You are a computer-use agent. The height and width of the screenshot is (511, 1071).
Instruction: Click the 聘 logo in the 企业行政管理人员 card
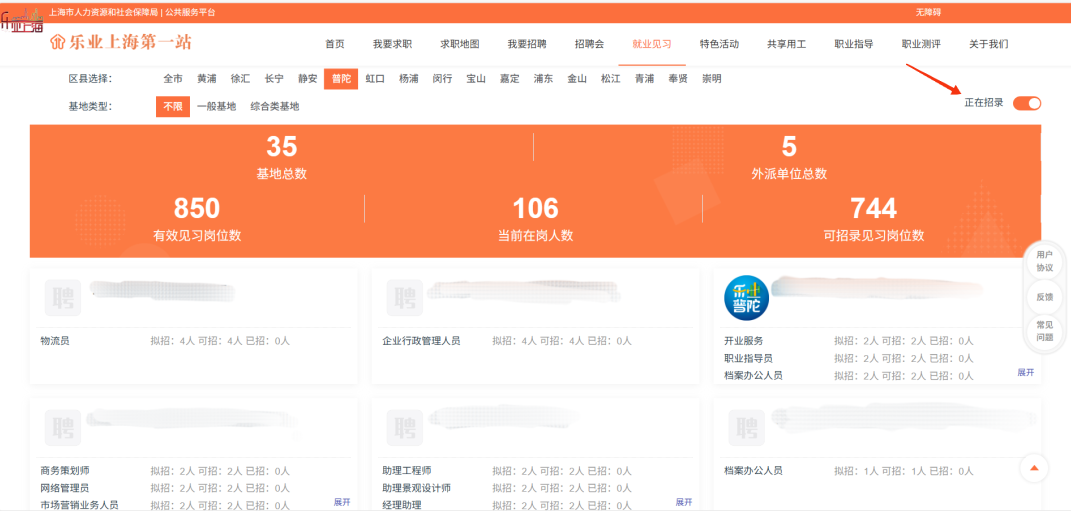click(404, 298)
